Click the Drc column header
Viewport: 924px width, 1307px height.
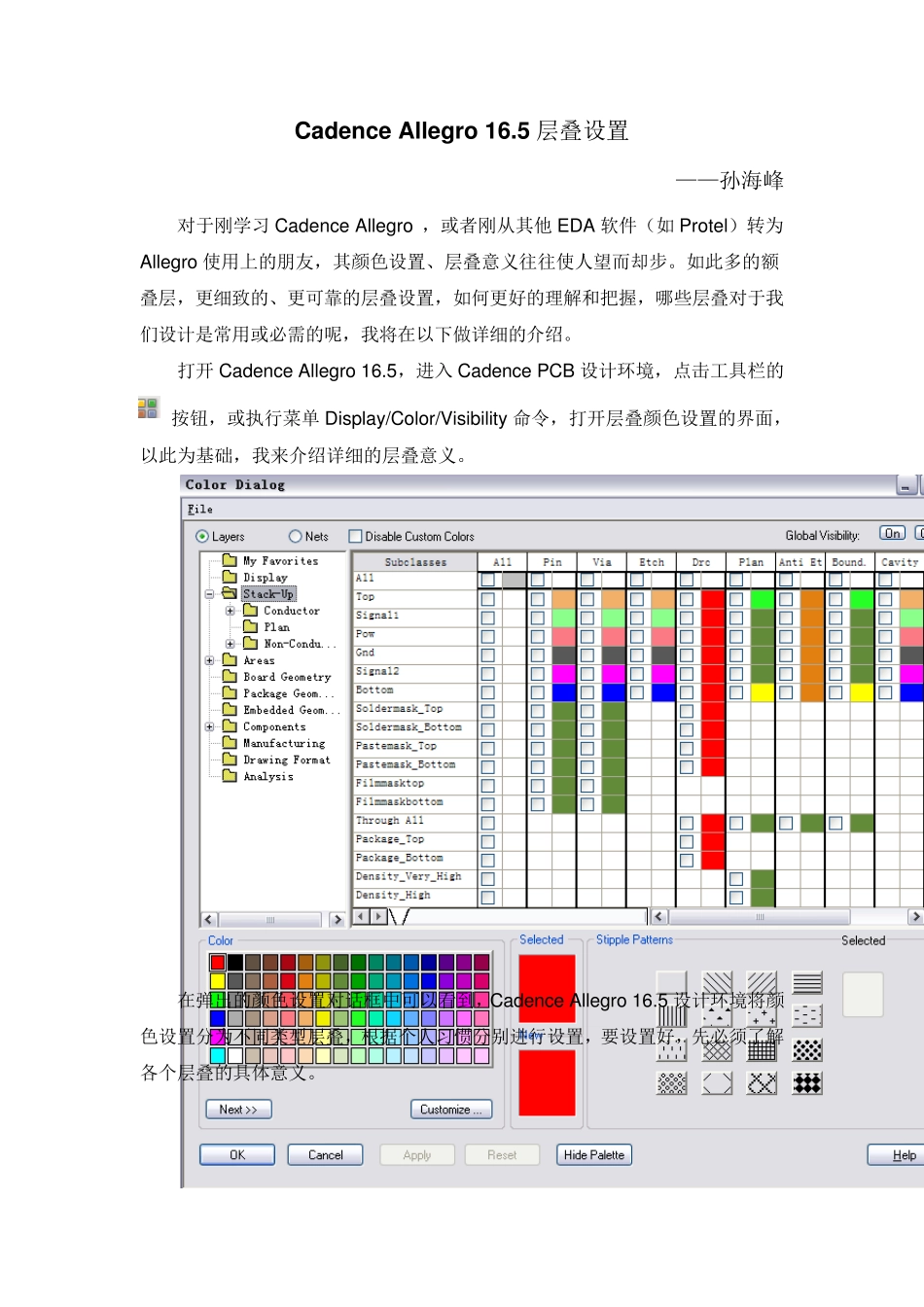point(701,561)
